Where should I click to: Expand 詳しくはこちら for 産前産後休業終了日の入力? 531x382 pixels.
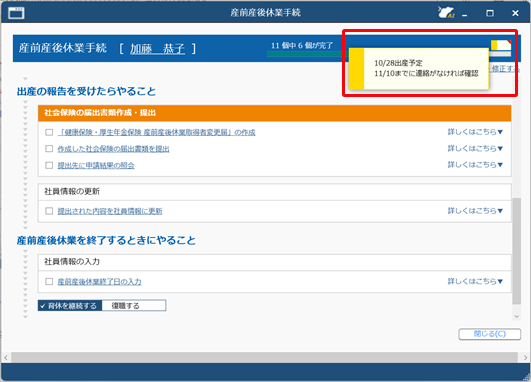[475, 281]
